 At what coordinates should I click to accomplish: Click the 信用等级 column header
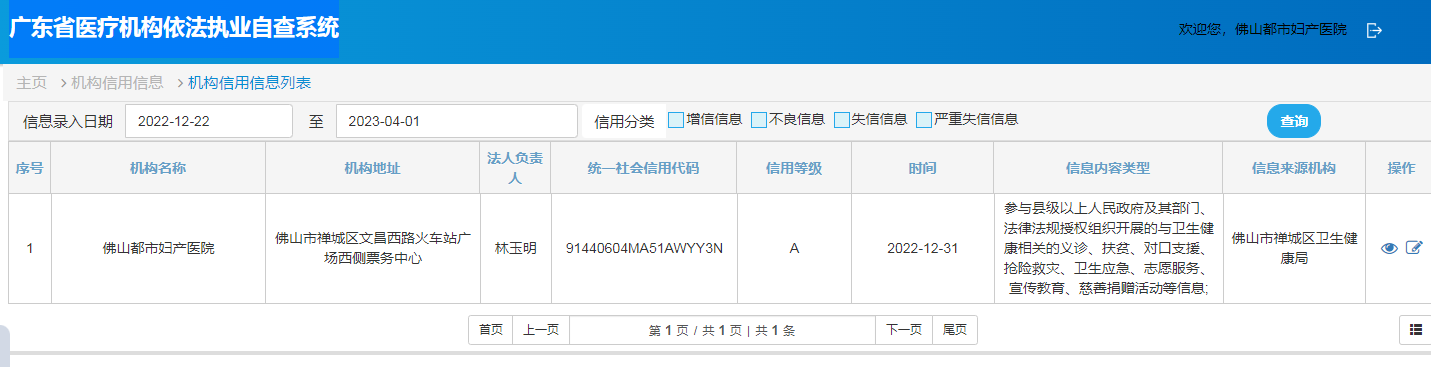click(794, 168)
